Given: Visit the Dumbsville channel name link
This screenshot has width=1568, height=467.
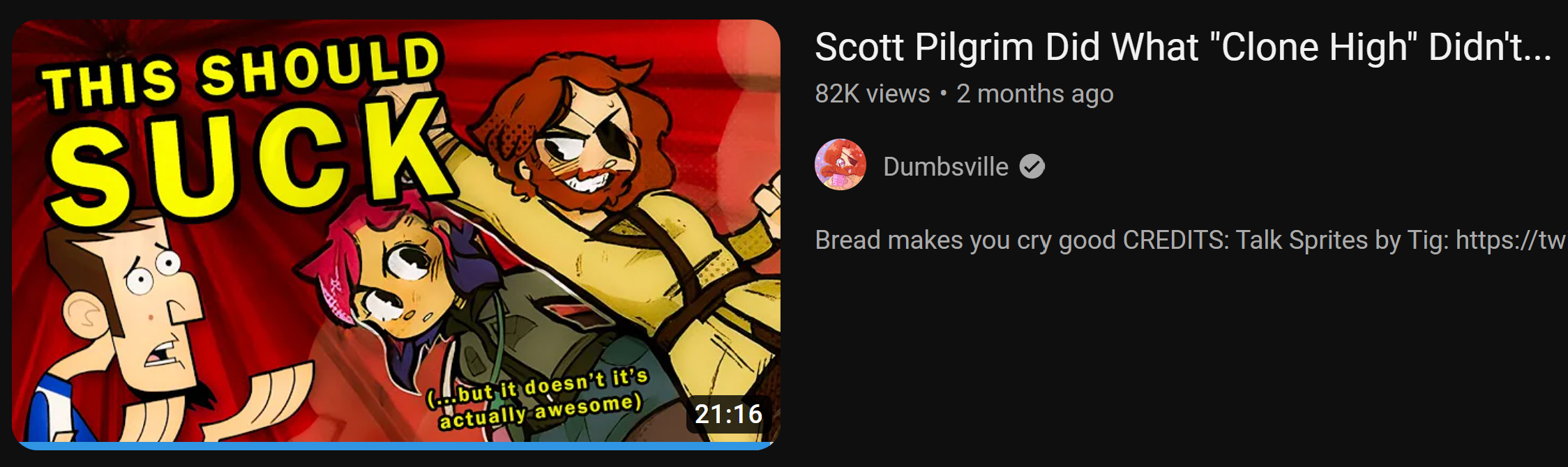Looking at the screenshot, I should coord(946,167).
